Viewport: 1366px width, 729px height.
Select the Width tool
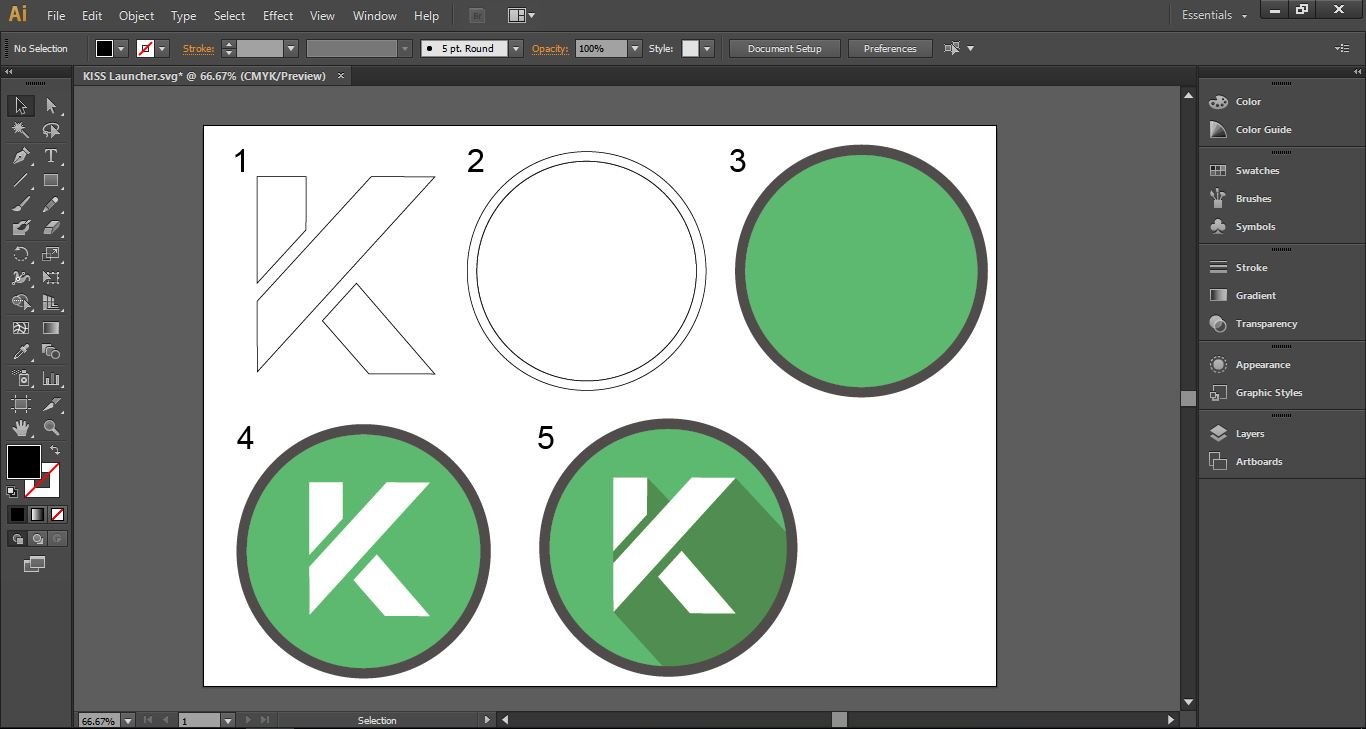tap(21, 278)
